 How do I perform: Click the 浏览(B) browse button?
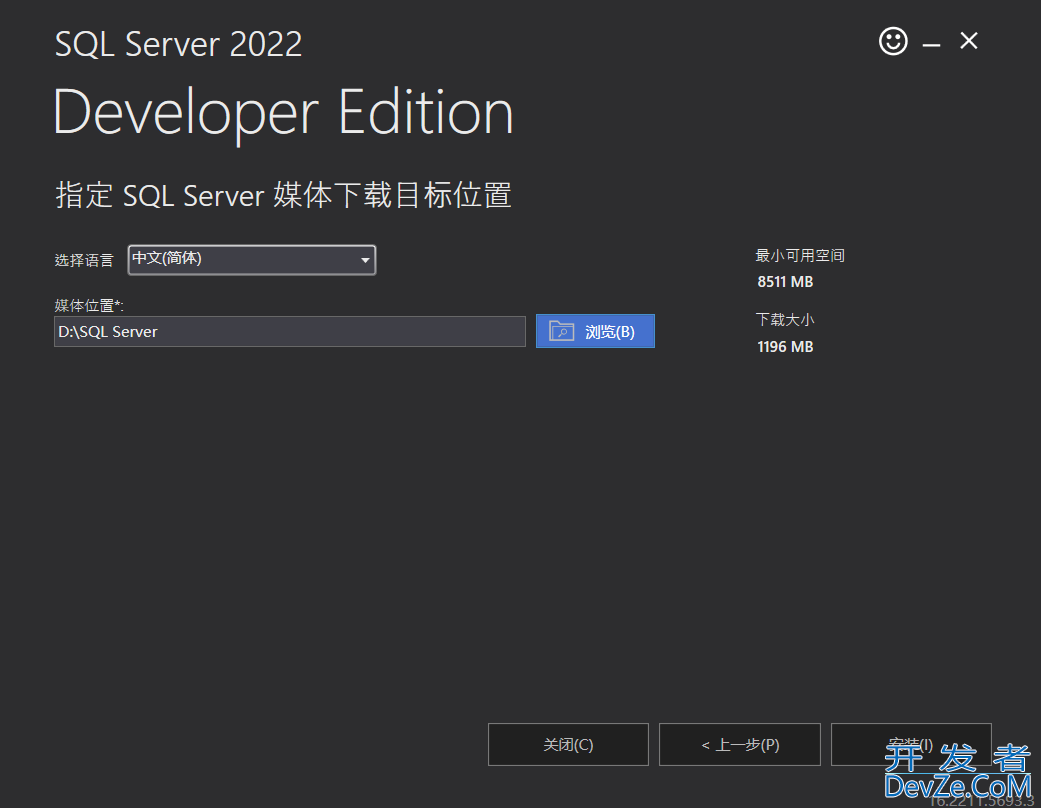(x=595, y=331)
